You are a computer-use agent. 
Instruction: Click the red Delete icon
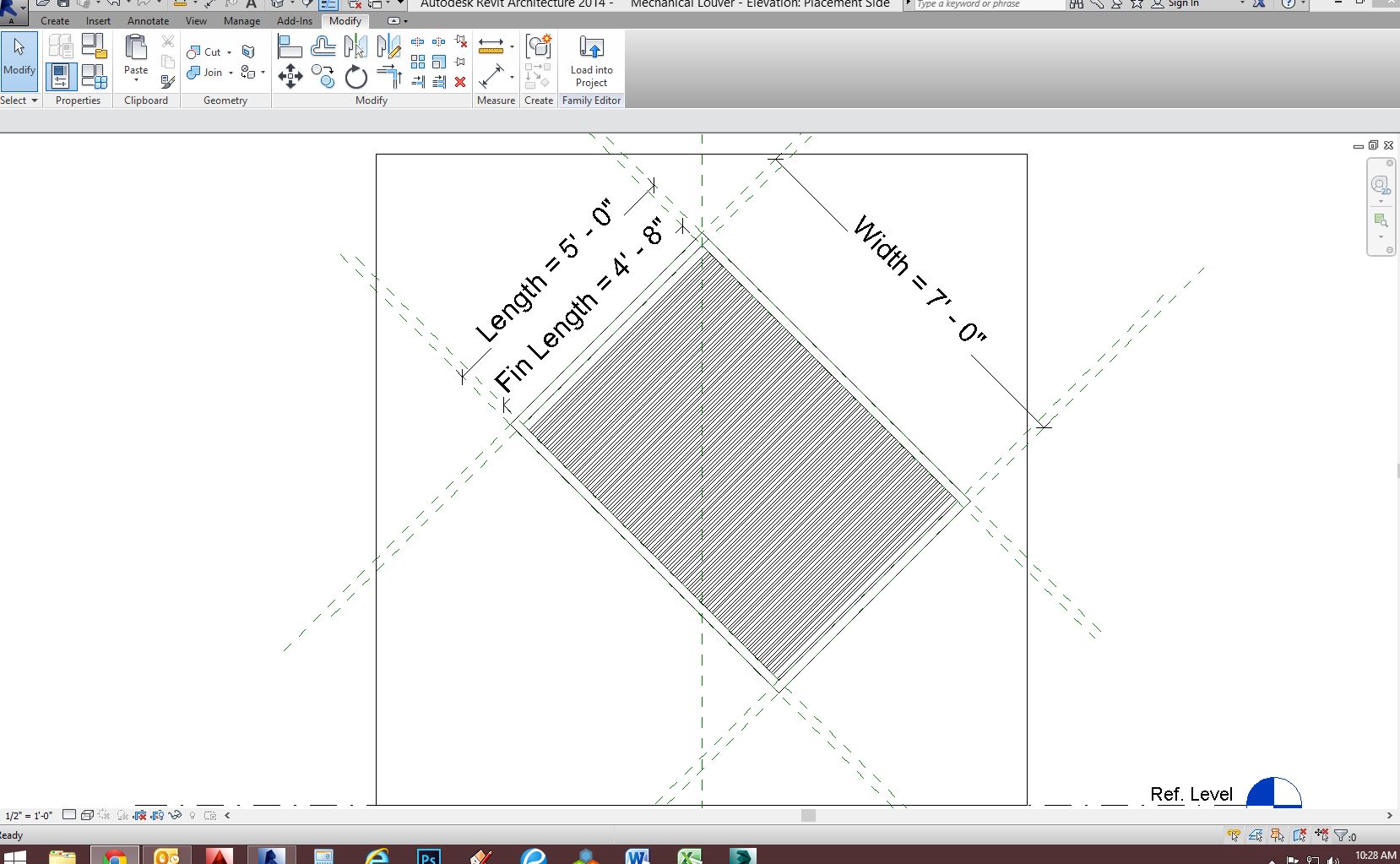(460, 82)
